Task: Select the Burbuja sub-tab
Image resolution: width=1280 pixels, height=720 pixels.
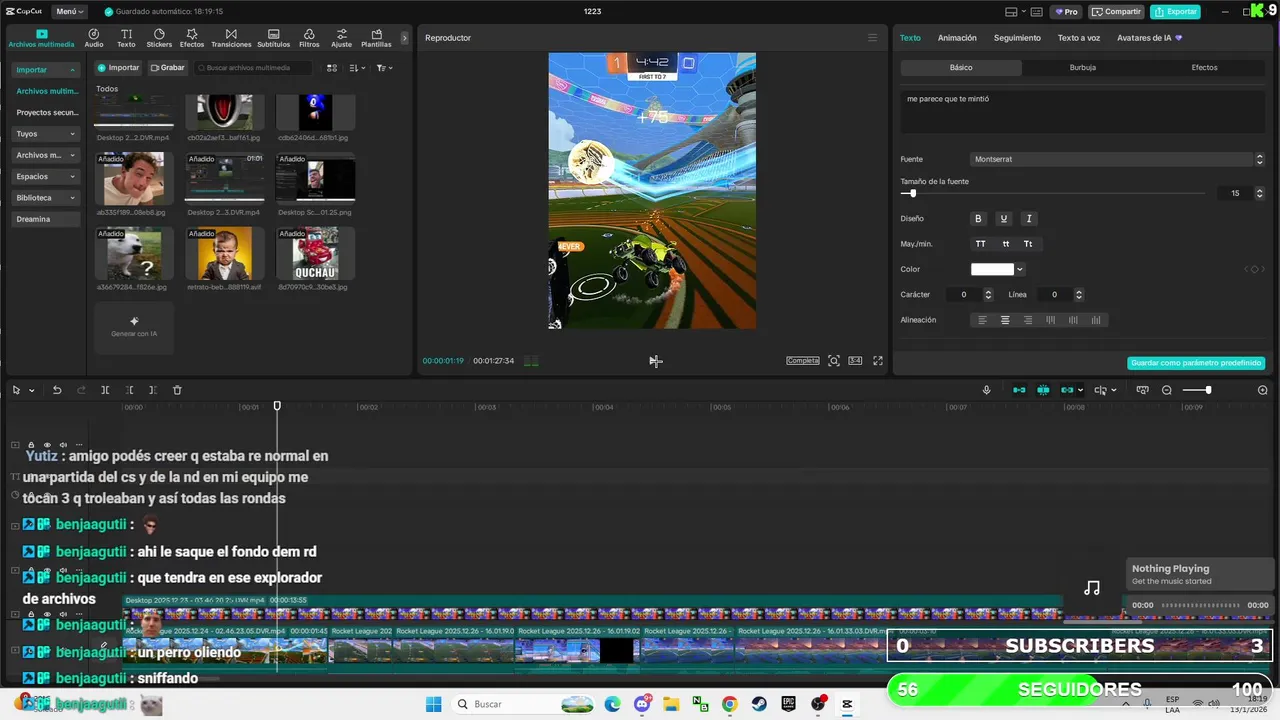Action: coord(1083,68)
